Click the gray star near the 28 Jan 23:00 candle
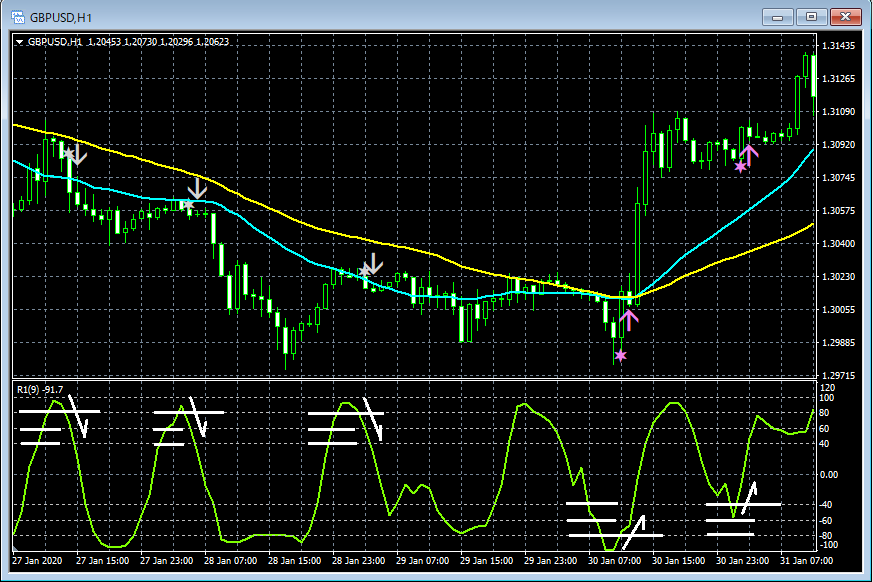Screen dimensions: 873x582 coord(365,271)
